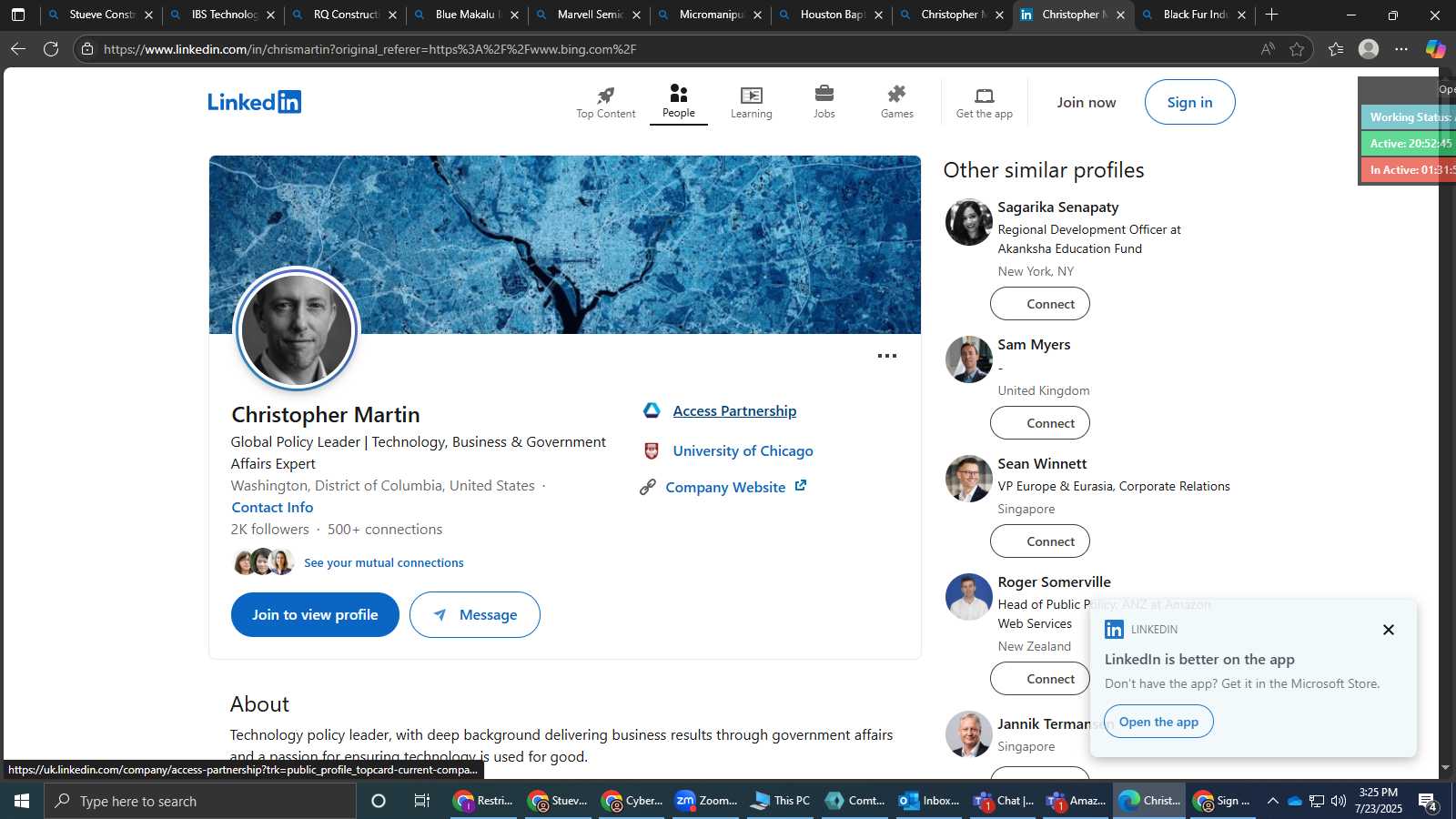The width and height of the screenshot is (1456, 819).
Task: Open Cortana circle icon on taskbar
Action: (379, 801)
